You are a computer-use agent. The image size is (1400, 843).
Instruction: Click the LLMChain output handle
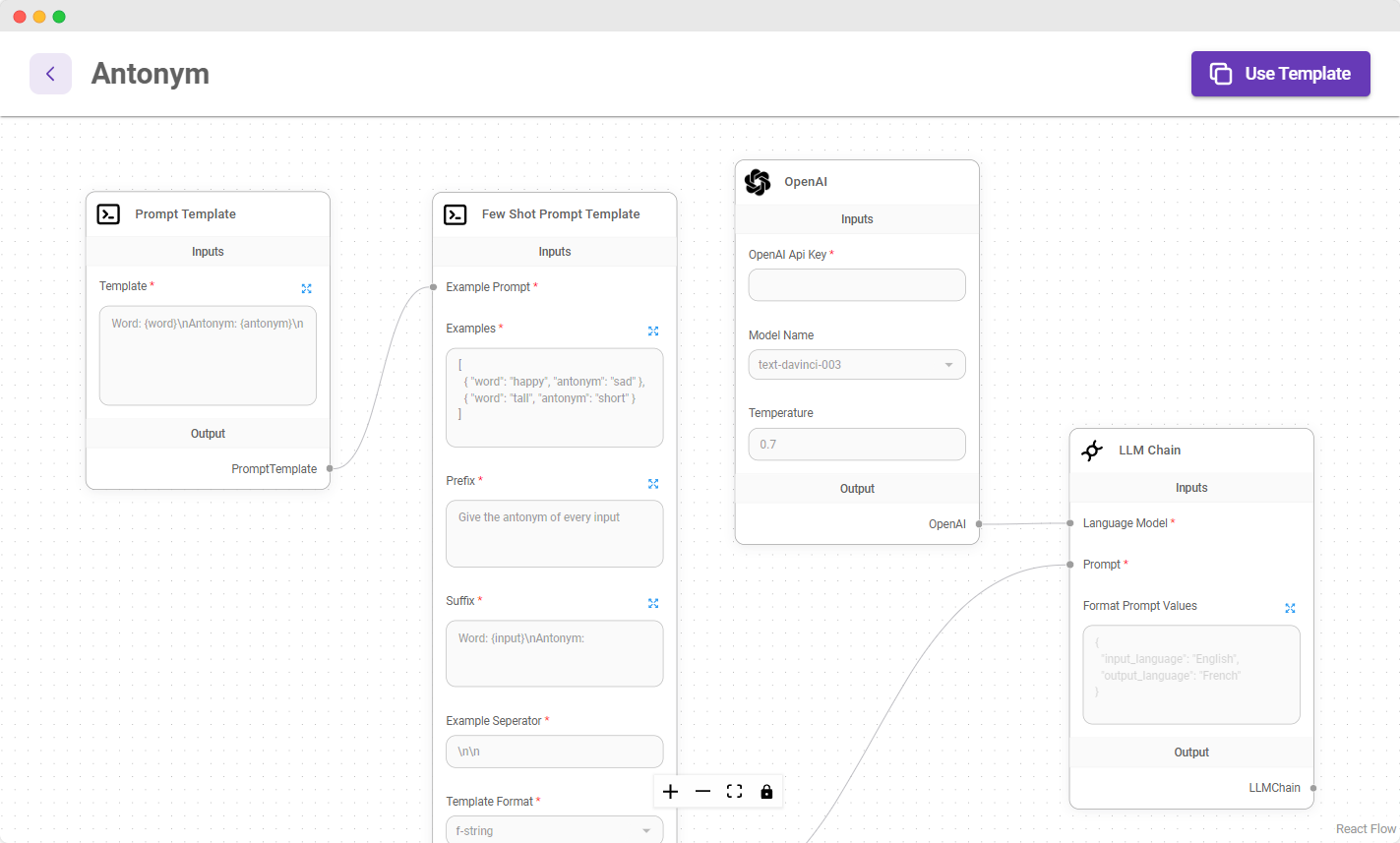point(1313,788)
